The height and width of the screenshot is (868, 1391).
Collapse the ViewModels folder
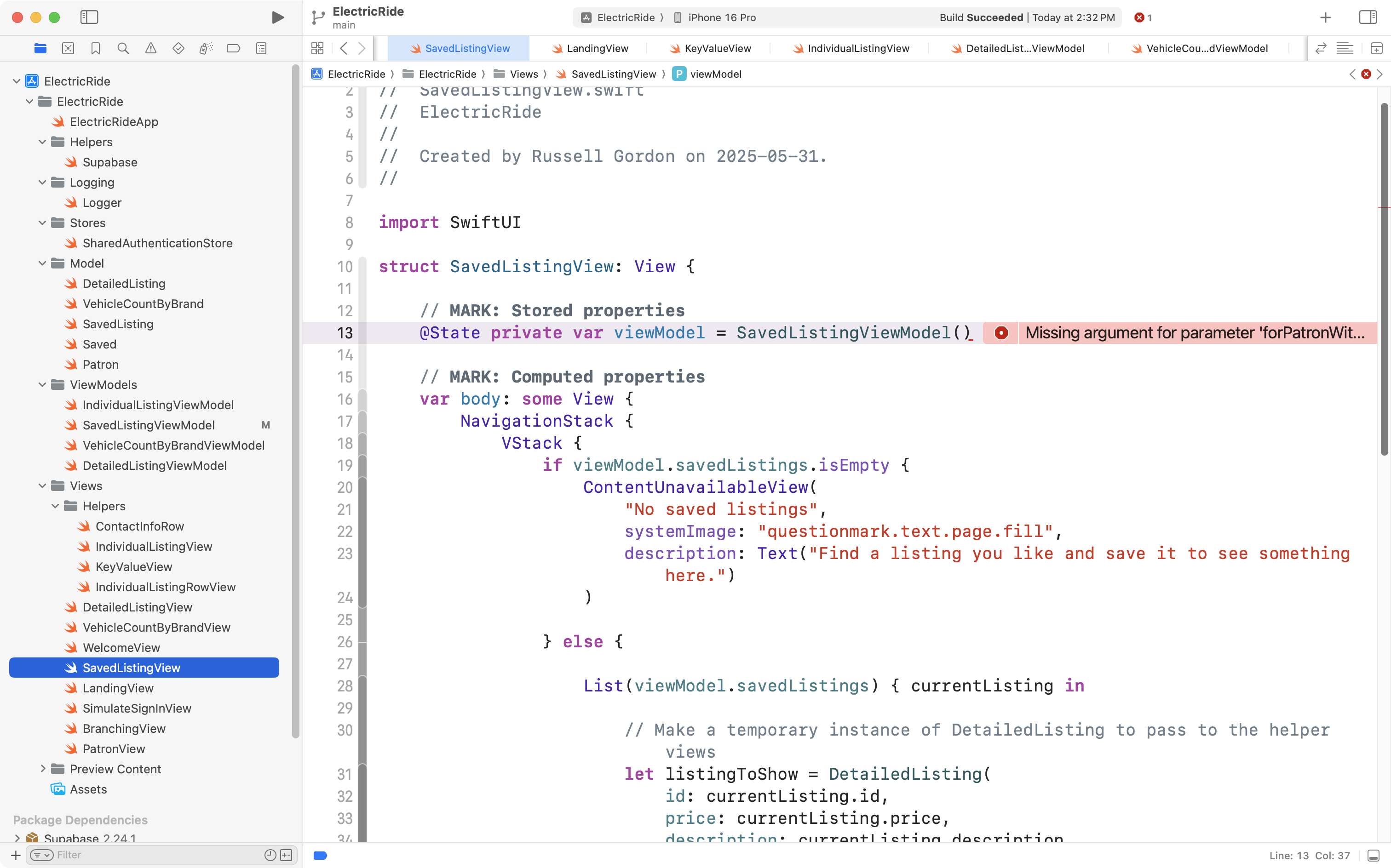pyautogui.click(x=42, y=385)
